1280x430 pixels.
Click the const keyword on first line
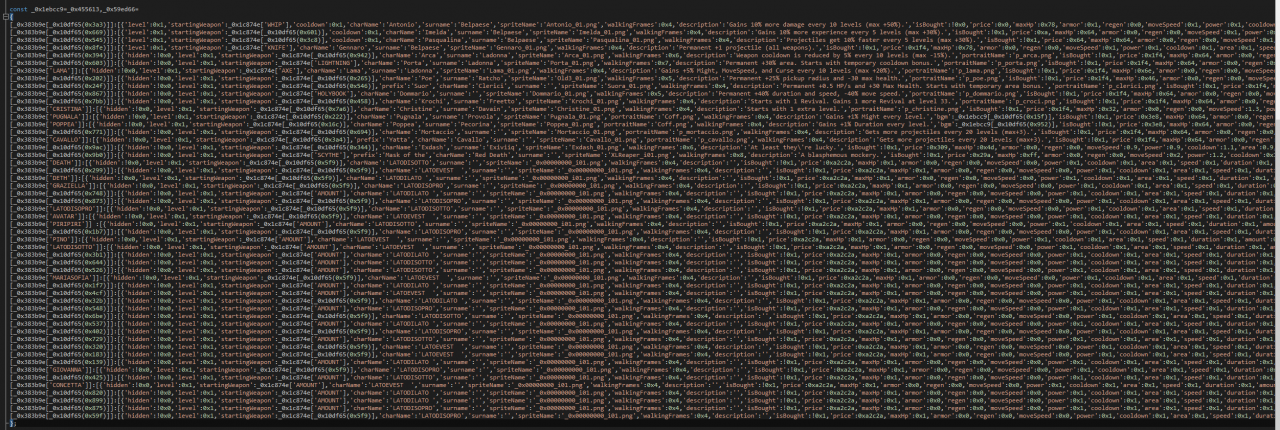(19, 8)
